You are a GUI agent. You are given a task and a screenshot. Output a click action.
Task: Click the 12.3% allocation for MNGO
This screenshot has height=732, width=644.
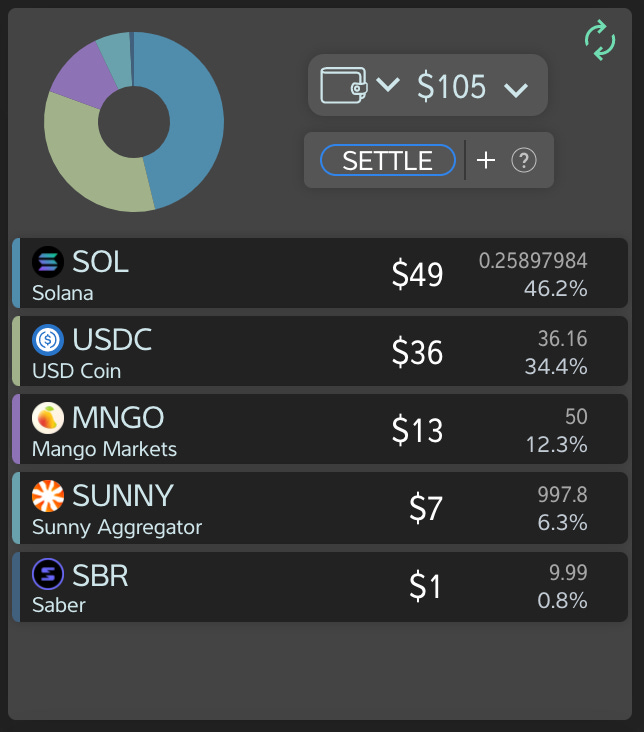pyautogui.click(x=557, y=444)
